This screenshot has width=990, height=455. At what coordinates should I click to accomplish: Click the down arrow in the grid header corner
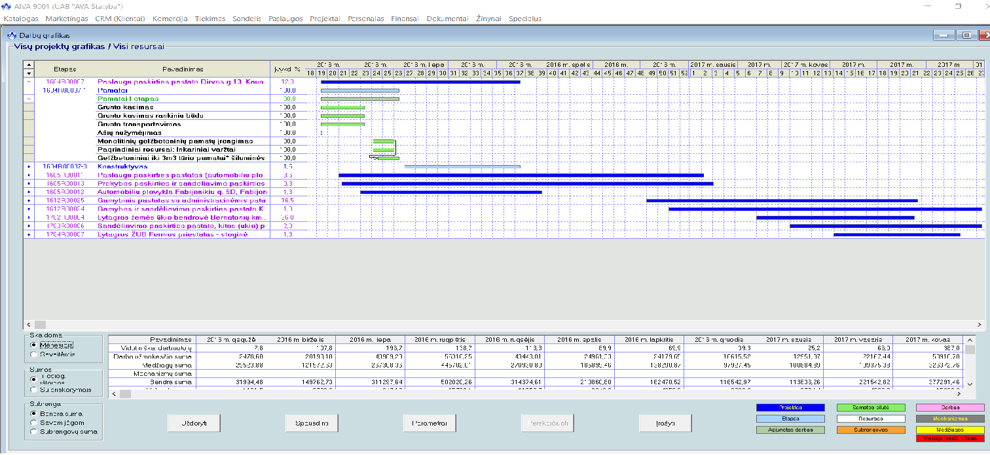[x=29, y=74]
